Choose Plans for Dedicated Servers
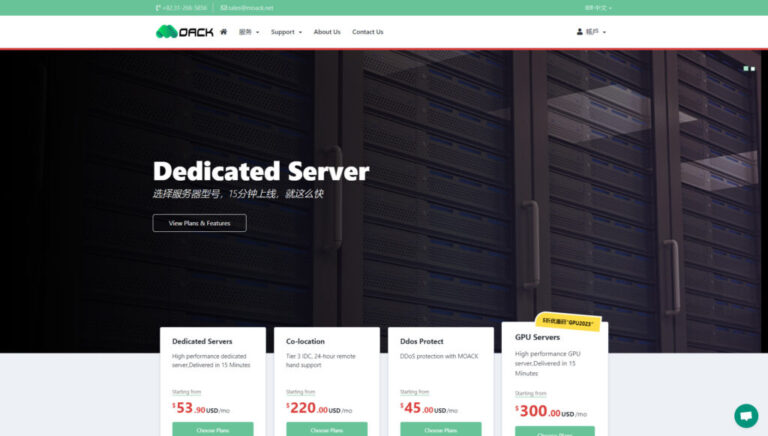 [212, 430]
